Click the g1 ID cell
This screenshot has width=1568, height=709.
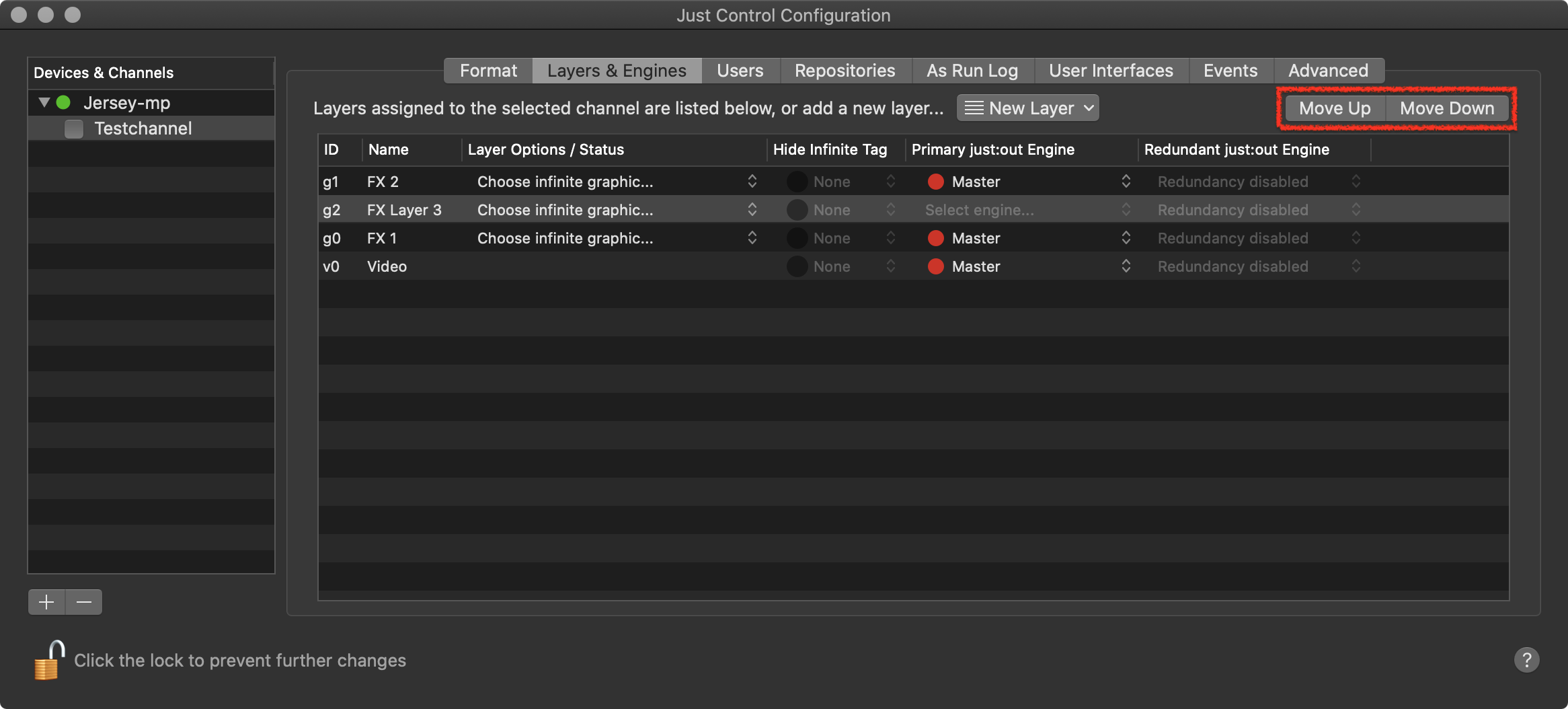point(331,182)
